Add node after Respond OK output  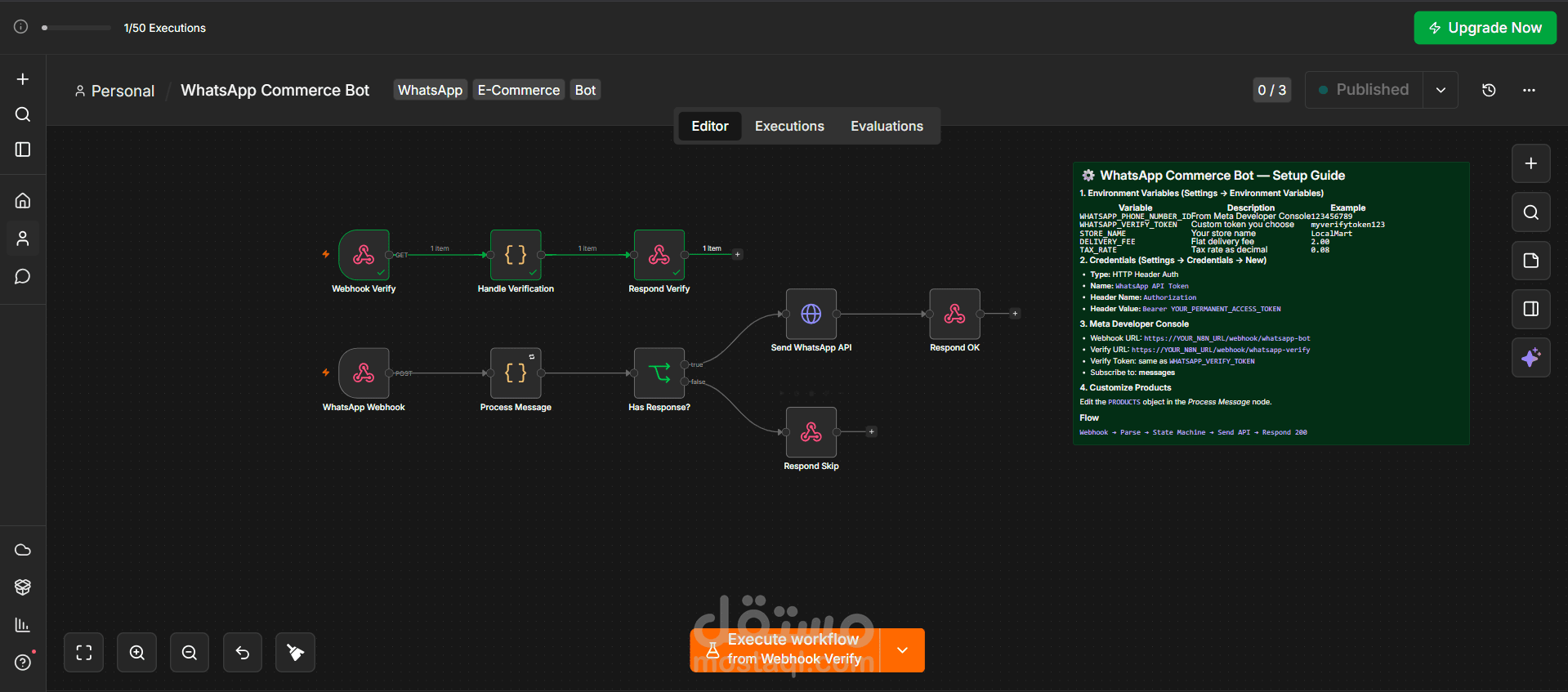(x=1016, y=314)
